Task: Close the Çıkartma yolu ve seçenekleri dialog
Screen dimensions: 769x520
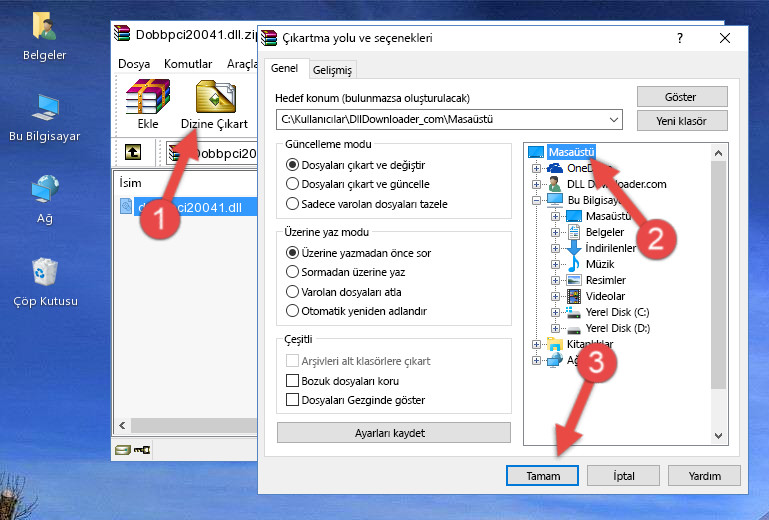Action: tap(725, 38)
